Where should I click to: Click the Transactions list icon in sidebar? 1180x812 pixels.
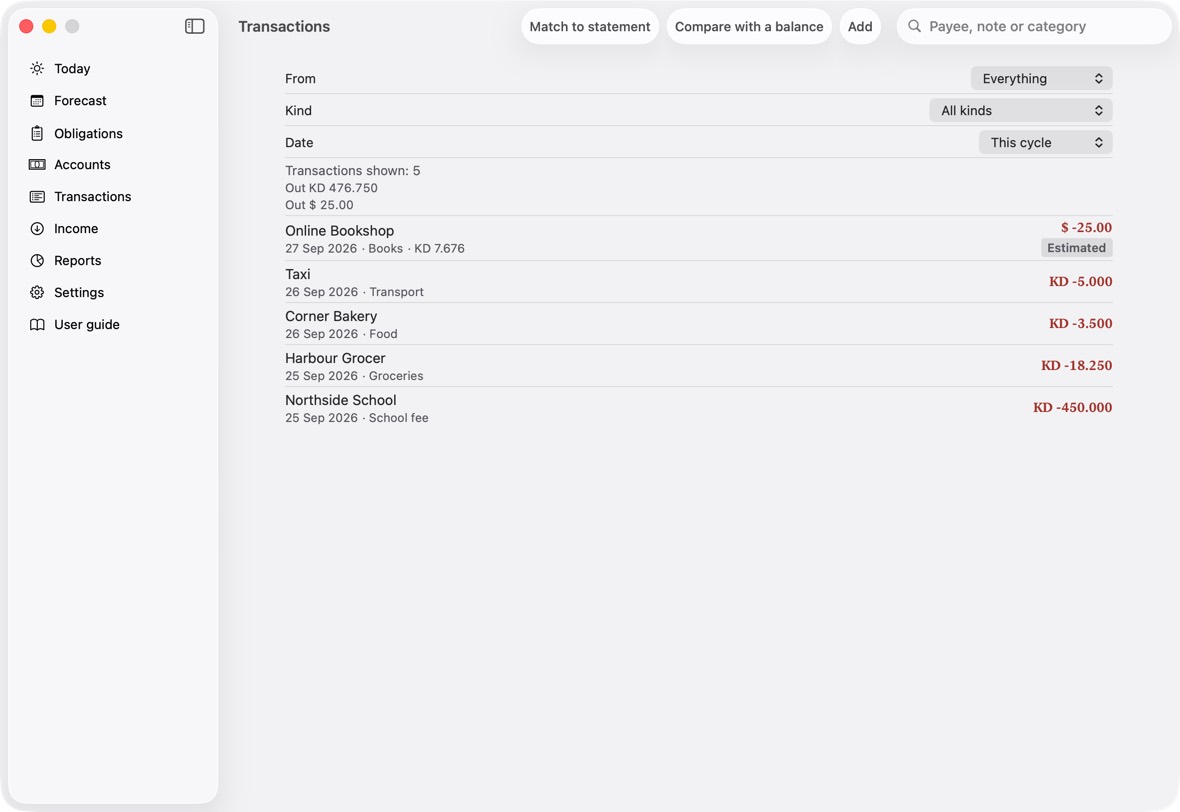tap(37, 196)
